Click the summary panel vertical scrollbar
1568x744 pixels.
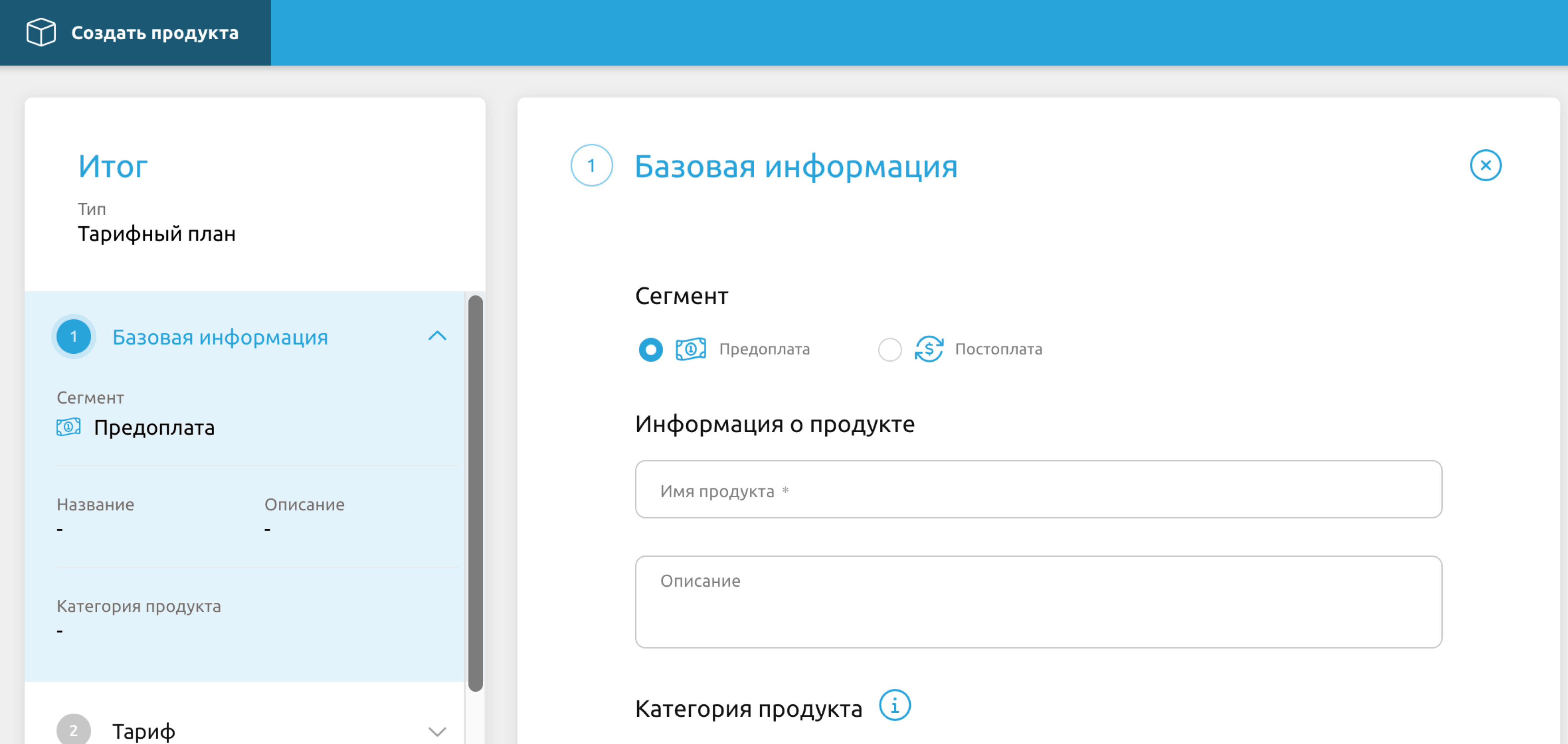point(476,493)
